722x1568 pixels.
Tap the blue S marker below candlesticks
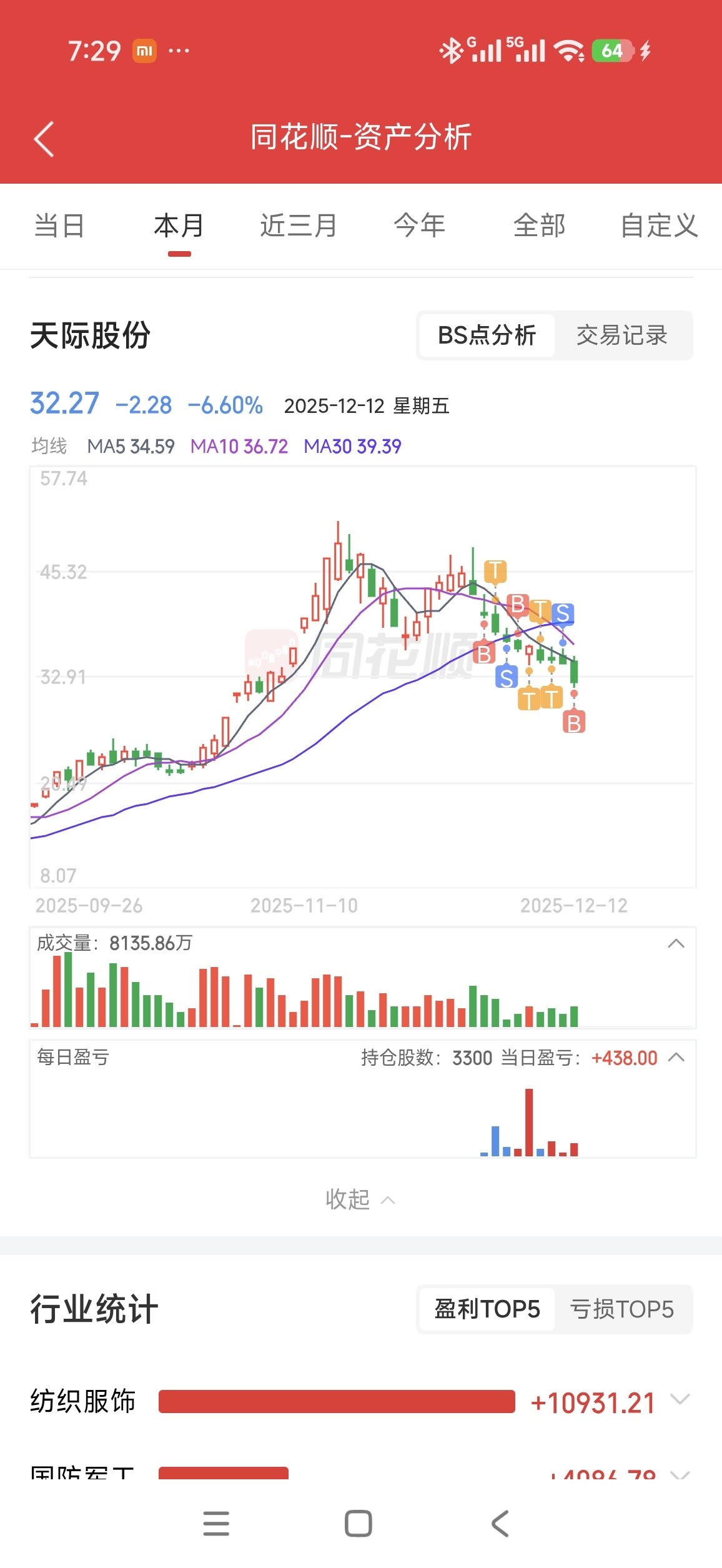pos(507,677)
